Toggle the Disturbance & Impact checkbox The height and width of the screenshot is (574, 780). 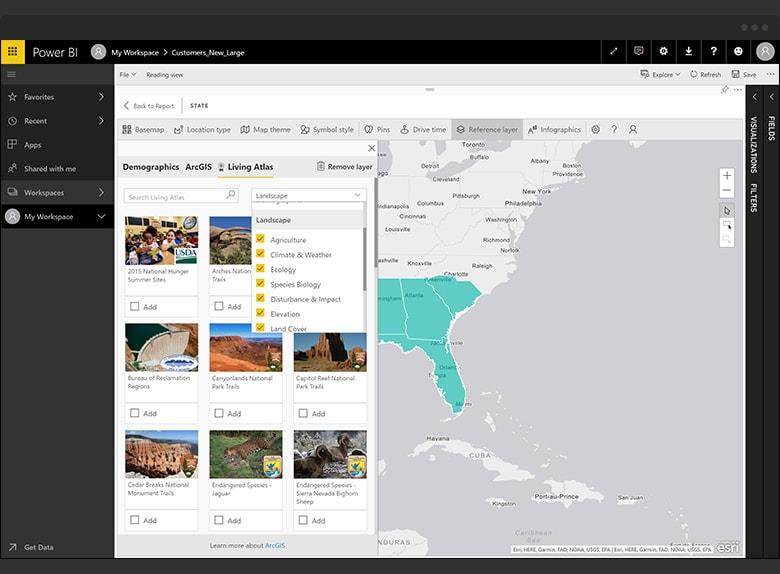(260, 298)
